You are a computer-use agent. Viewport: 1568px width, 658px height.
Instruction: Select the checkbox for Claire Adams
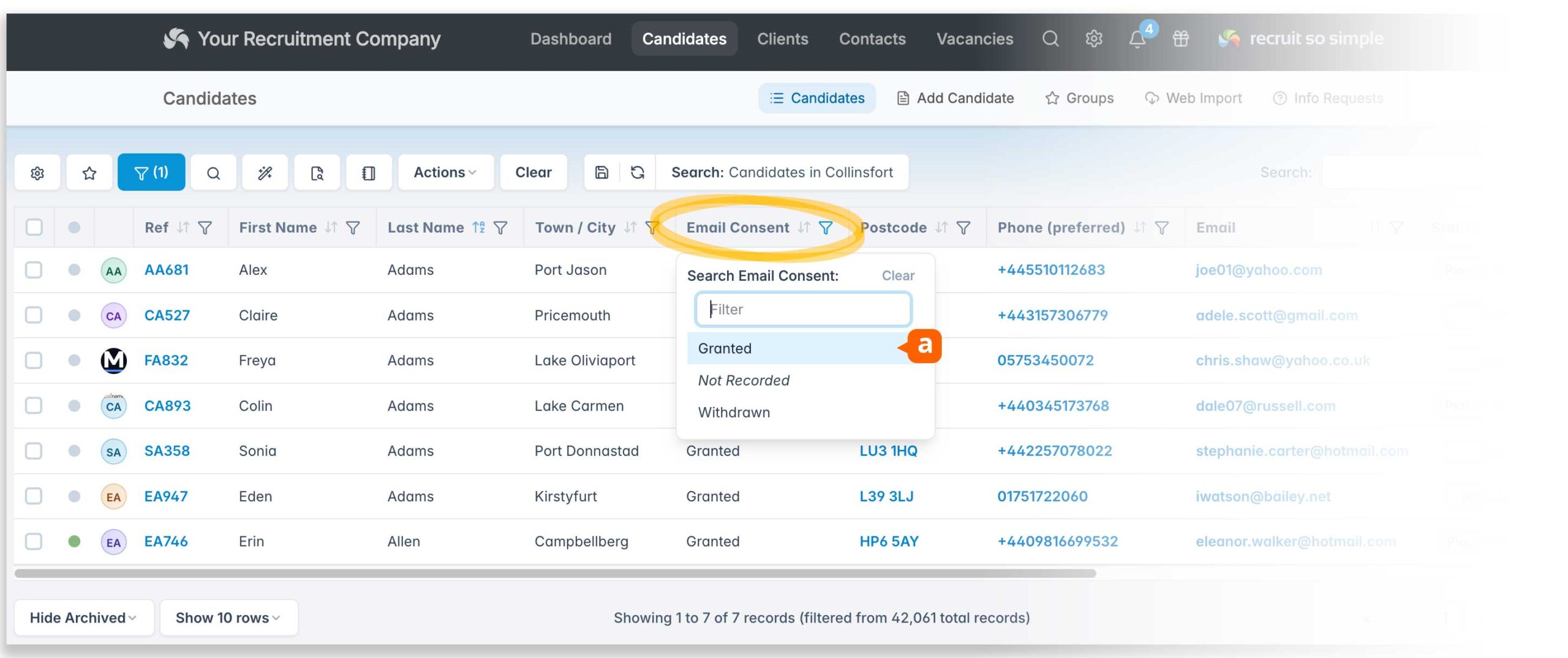34,315
